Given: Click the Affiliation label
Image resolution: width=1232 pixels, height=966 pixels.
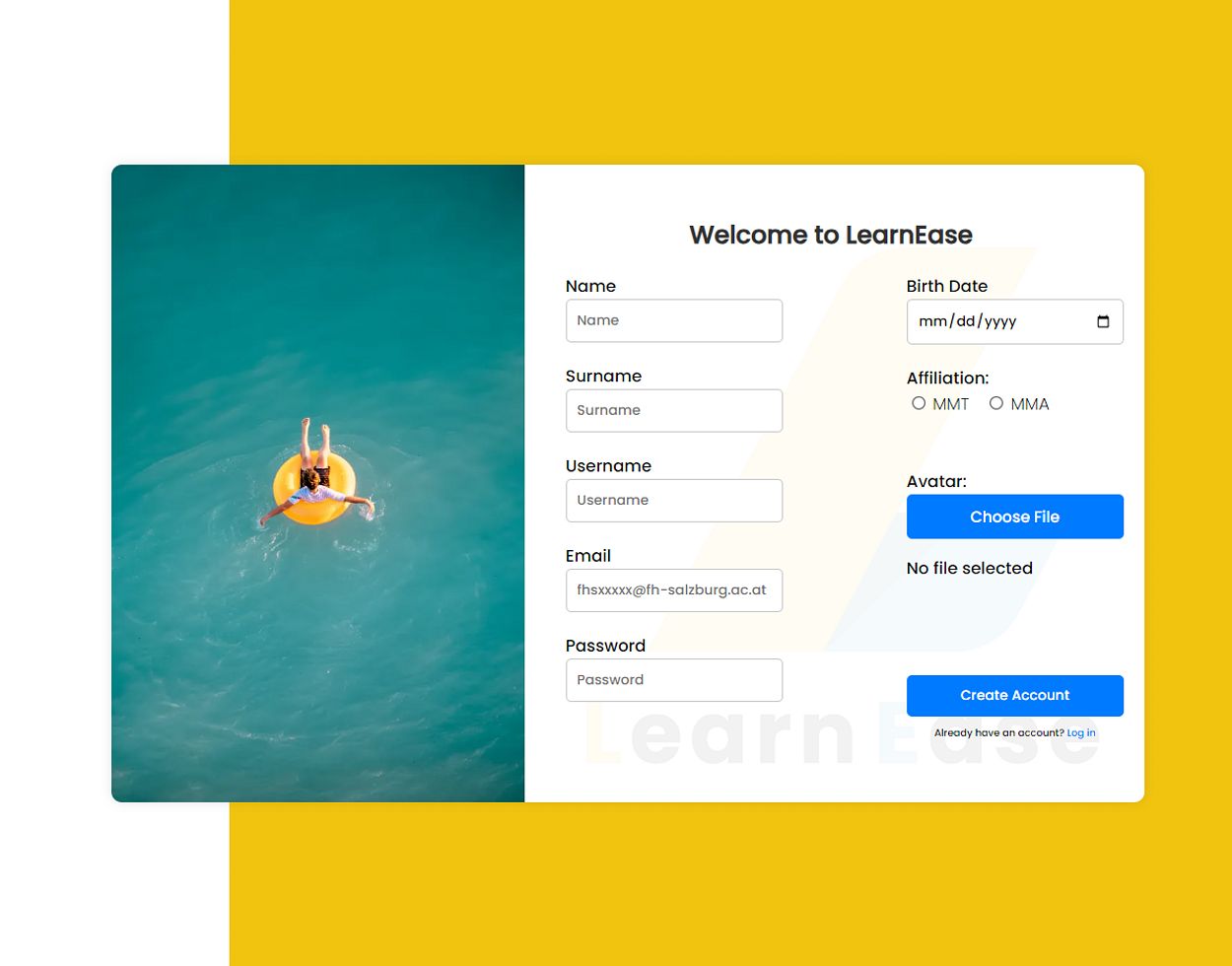Looking at the screenshot, I should 948,378.
